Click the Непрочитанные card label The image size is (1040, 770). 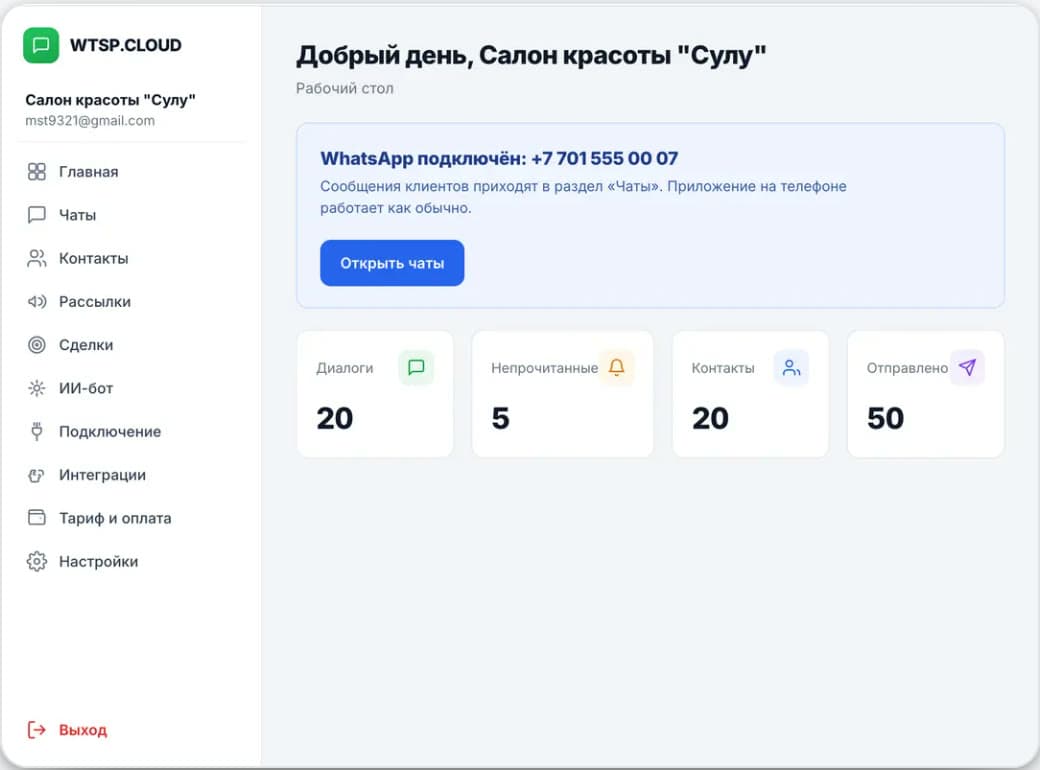click(x=545, y=368)
